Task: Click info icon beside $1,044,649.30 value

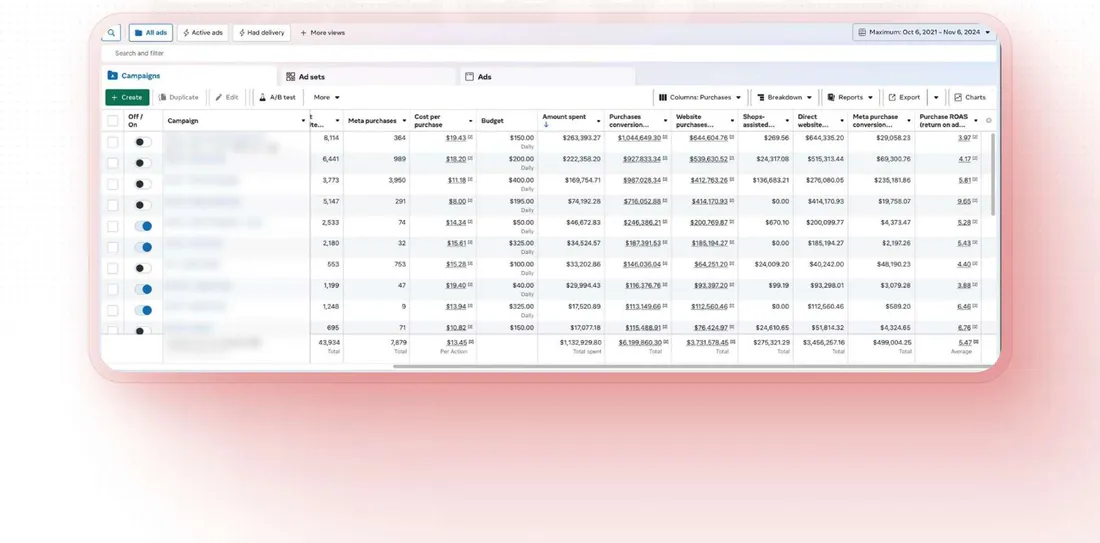Action: (x=665, y=138)
